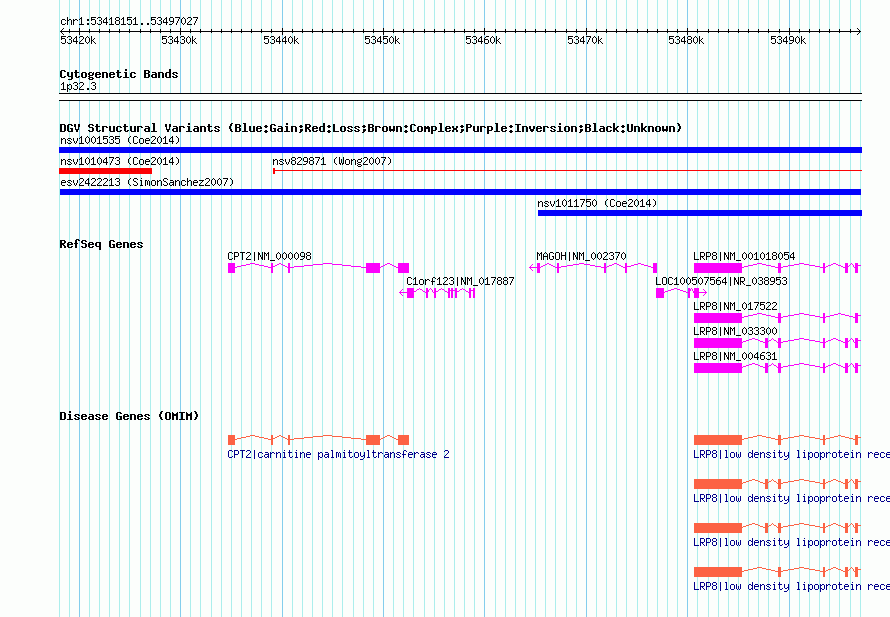The image size is (890, 617).
Task: Click the 53420k ruler label
Action: point(78,40)
